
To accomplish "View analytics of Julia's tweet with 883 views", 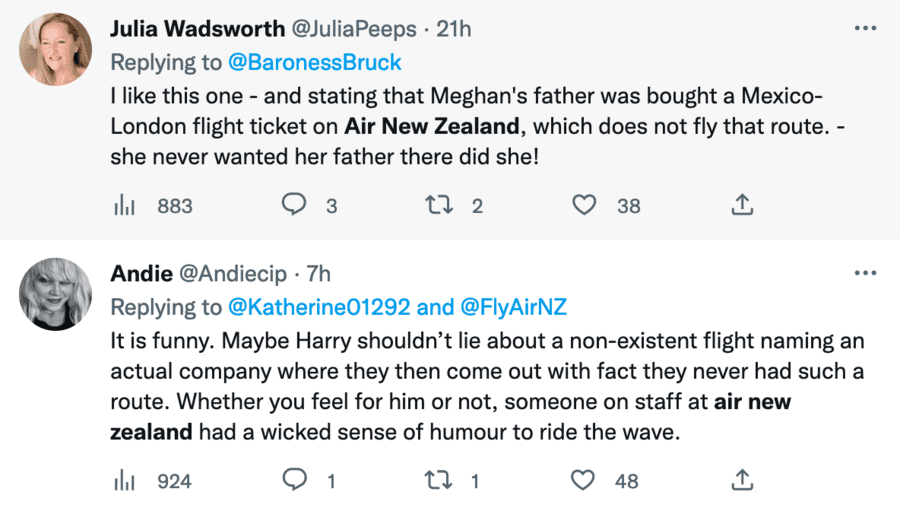I will click(124, 206).
